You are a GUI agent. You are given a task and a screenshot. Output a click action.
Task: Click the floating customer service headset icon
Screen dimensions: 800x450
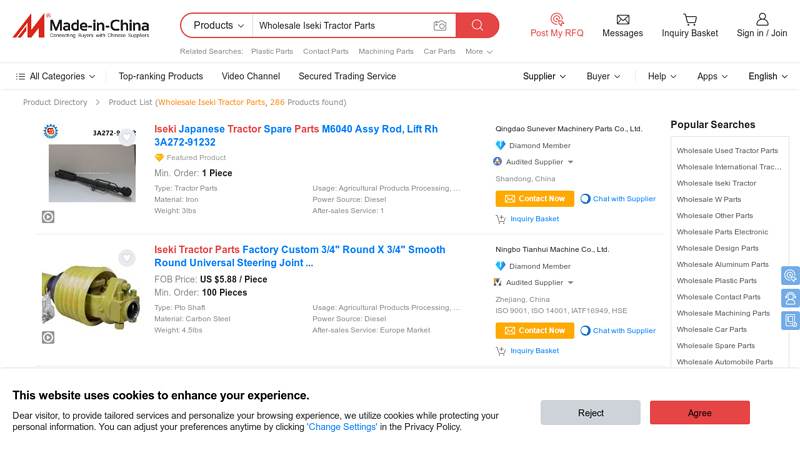point(790,298)
